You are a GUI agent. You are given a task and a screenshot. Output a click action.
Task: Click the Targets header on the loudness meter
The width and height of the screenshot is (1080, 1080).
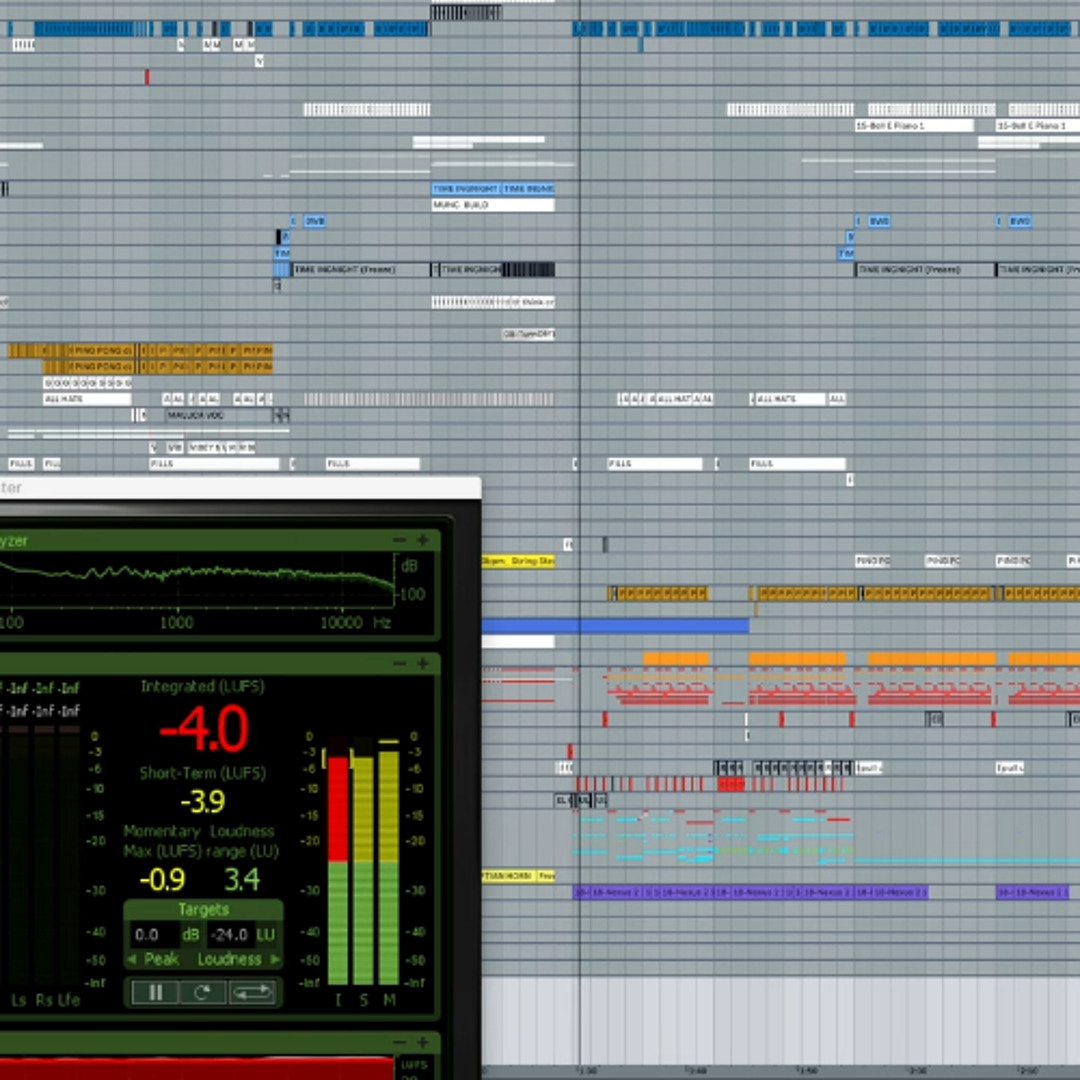tap(203, 909)
